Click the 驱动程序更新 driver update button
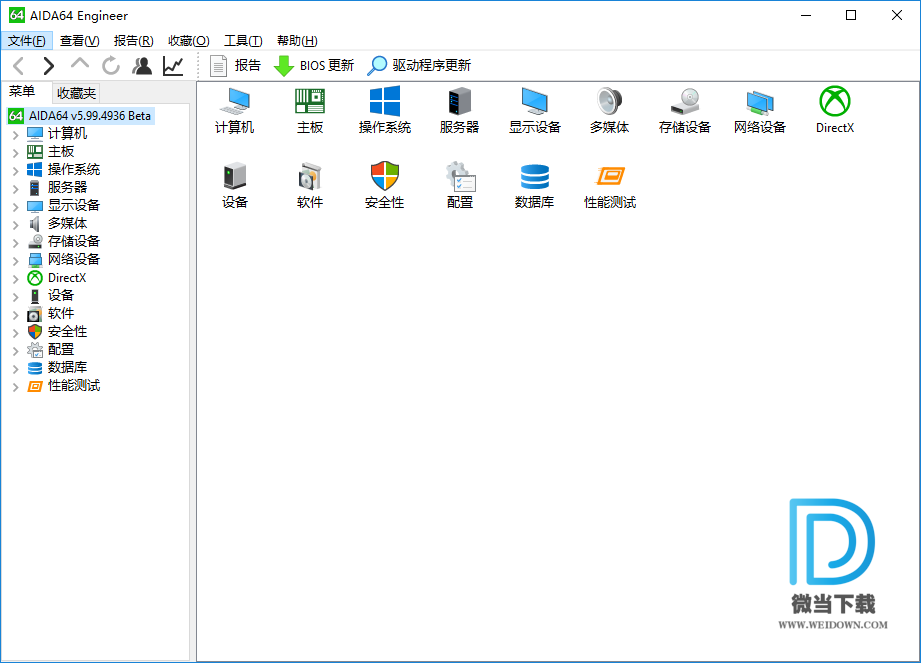The height and width of the screenshot is (663, 921). point(419,66)
